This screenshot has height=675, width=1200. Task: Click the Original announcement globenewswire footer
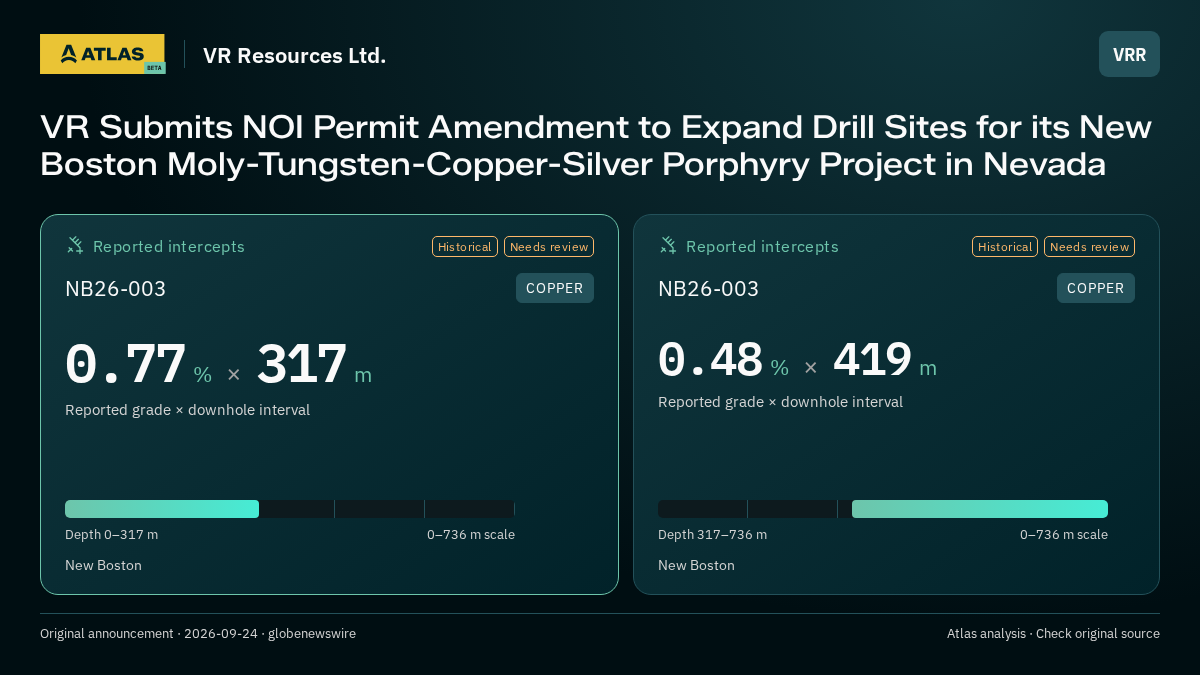point(198,634)
